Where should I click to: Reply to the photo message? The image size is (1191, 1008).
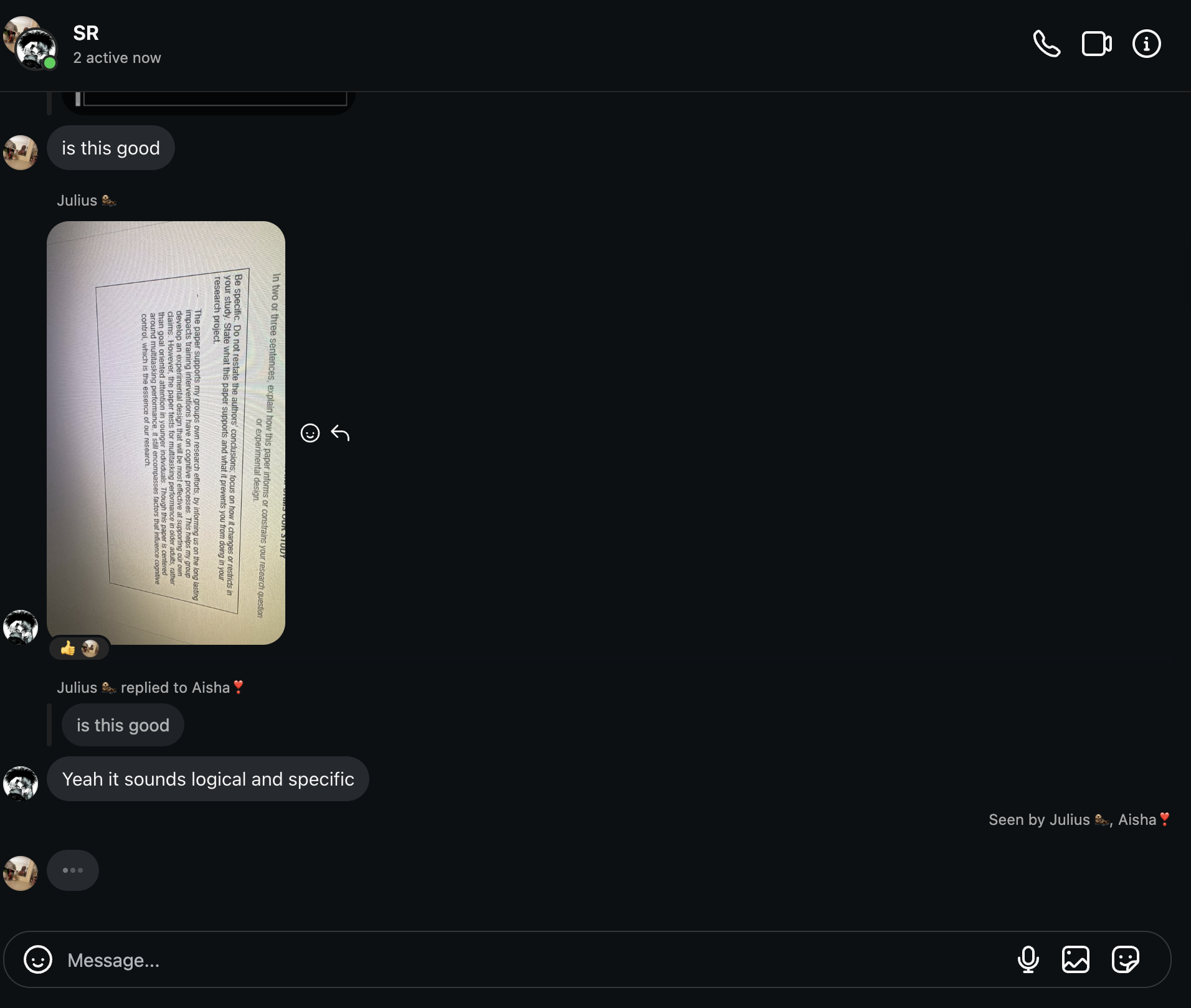(340, 433)
